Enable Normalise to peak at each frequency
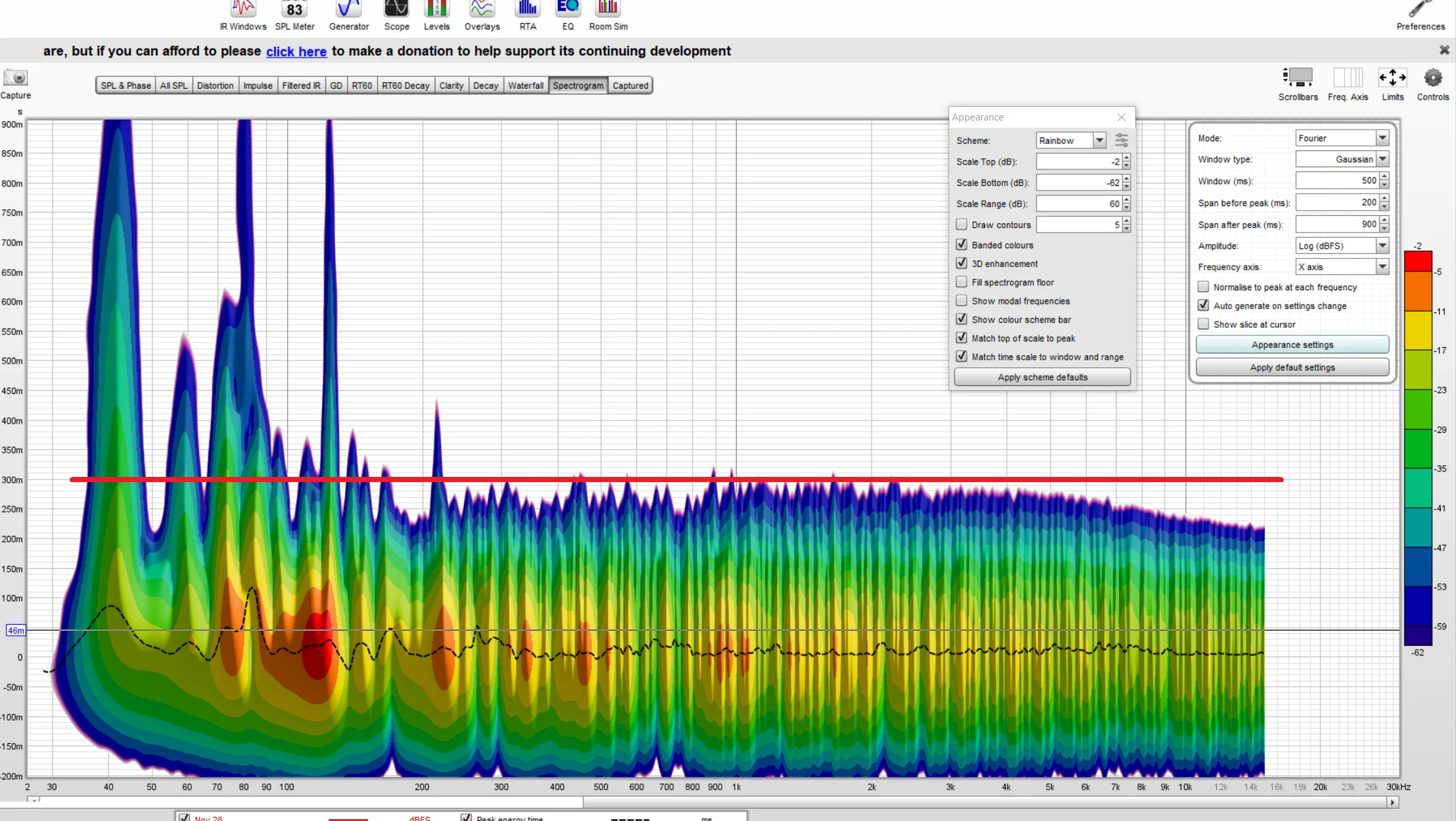Screen dimensions: 1456x821 [x=1203, y=286]
